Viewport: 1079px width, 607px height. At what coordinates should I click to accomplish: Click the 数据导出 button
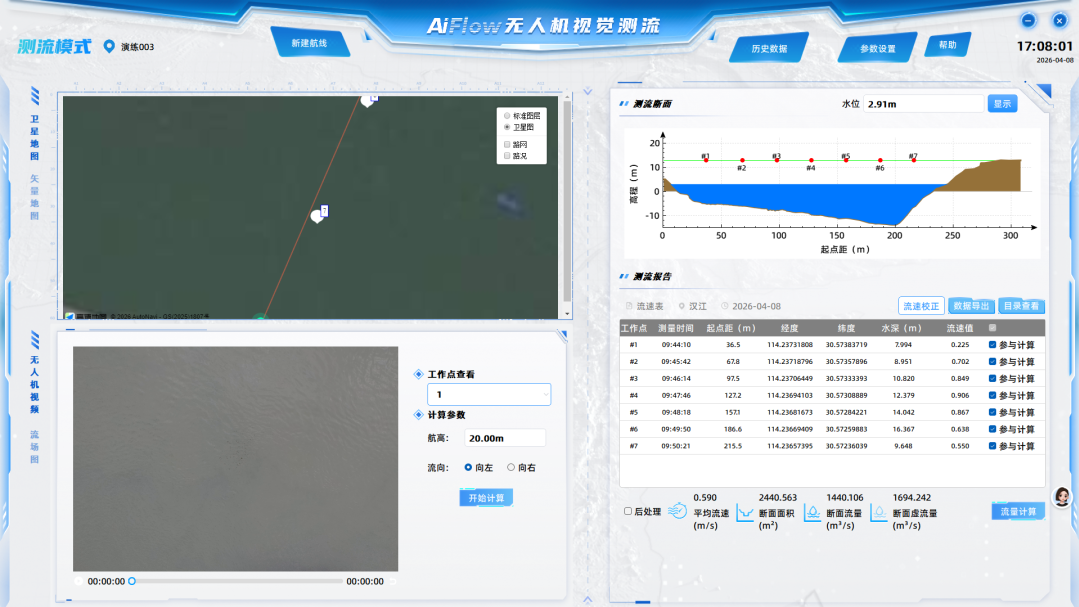[x=970, y=306]
